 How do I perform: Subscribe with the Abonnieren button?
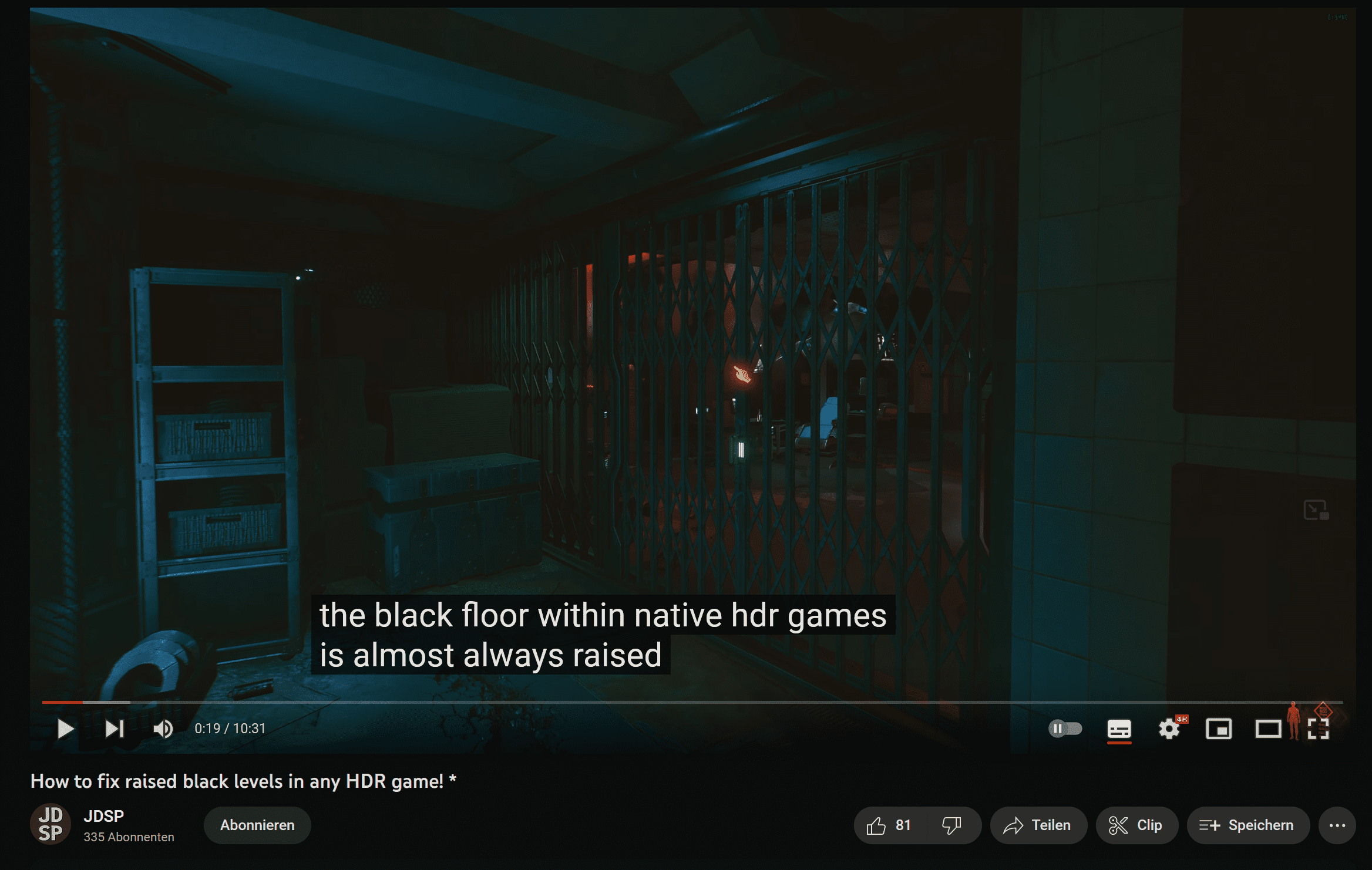pos(257,825)
